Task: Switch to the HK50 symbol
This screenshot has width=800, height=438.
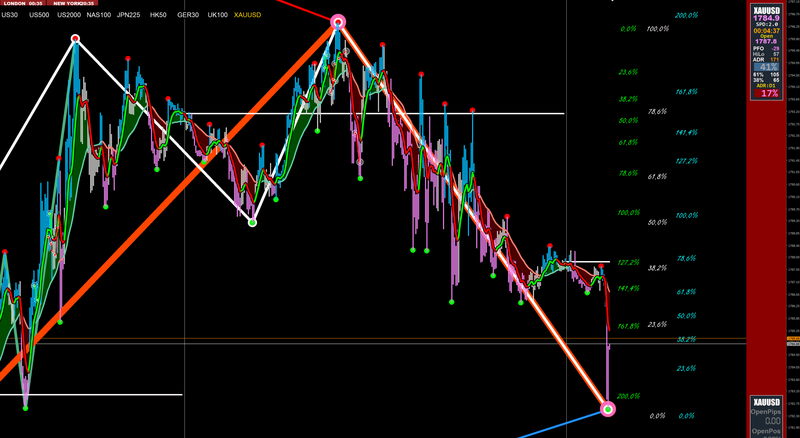Action: [158, 15]
